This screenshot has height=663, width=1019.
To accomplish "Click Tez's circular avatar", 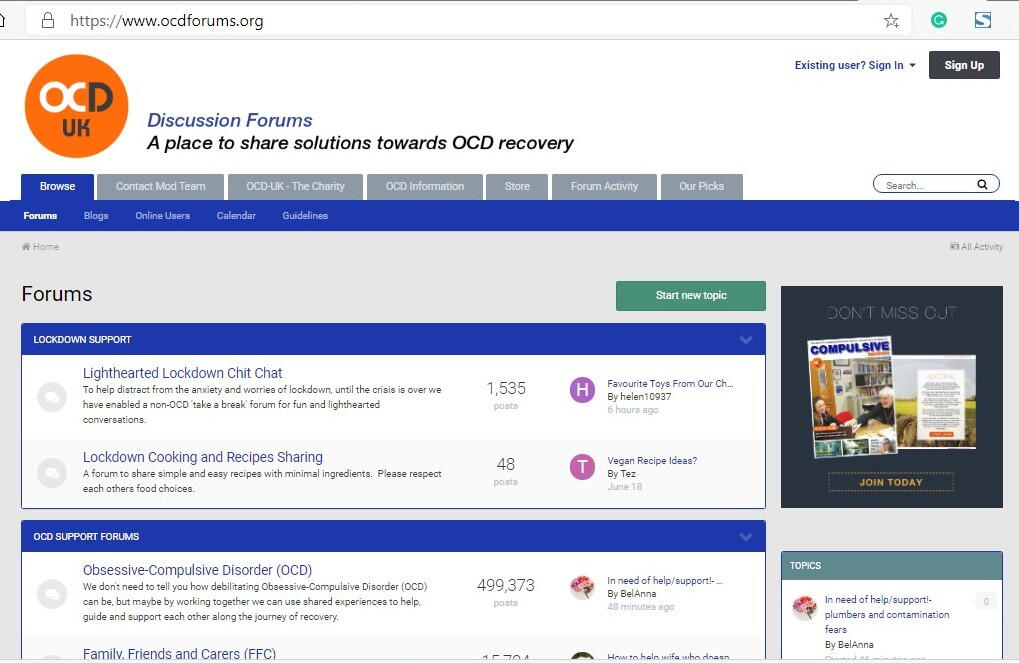I will 582,466.
